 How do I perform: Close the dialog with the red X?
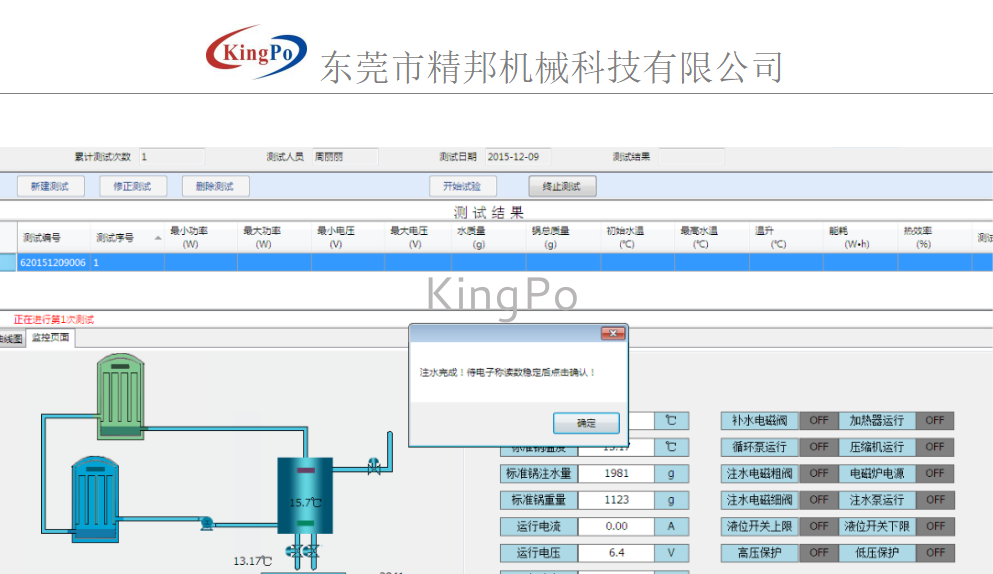[x=612, y=333]
